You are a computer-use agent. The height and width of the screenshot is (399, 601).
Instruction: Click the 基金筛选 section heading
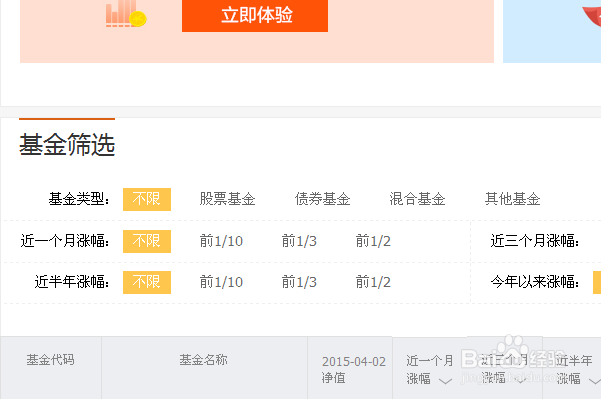(x=67, y=144)
